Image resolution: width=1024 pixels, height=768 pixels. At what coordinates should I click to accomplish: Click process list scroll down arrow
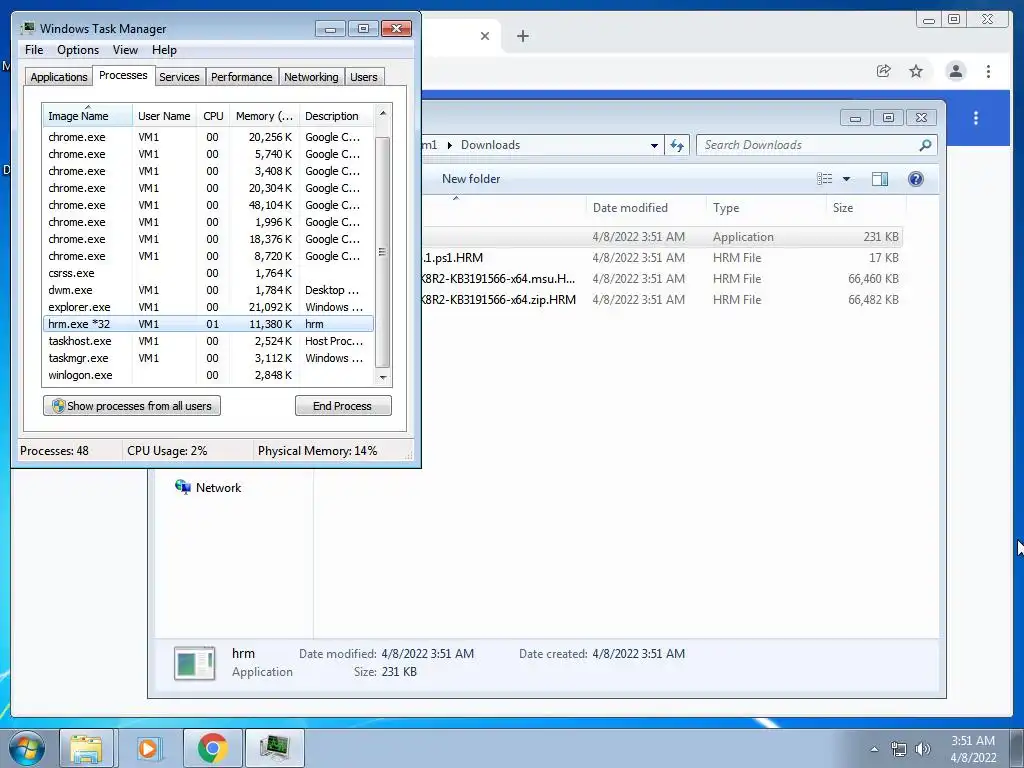click(383, 377)
